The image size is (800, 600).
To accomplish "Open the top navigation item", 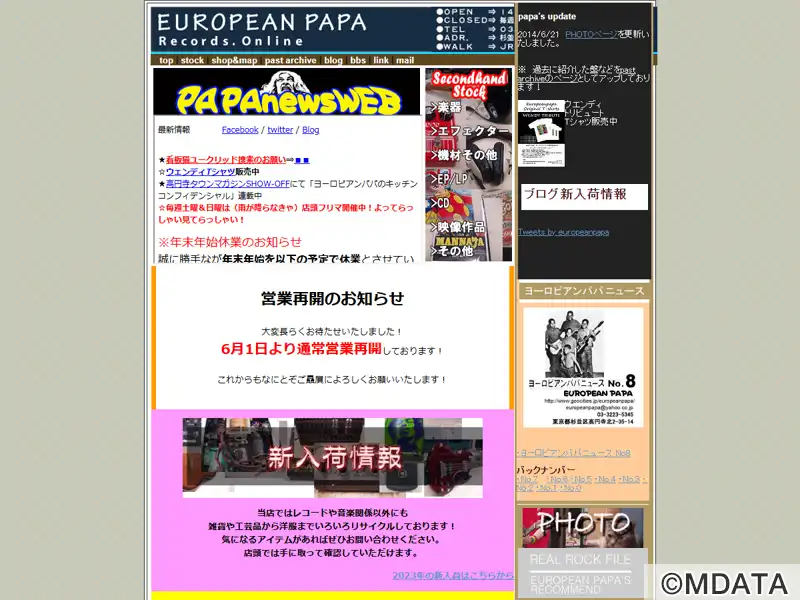I will pyautogui.click(x=166, y=60).
